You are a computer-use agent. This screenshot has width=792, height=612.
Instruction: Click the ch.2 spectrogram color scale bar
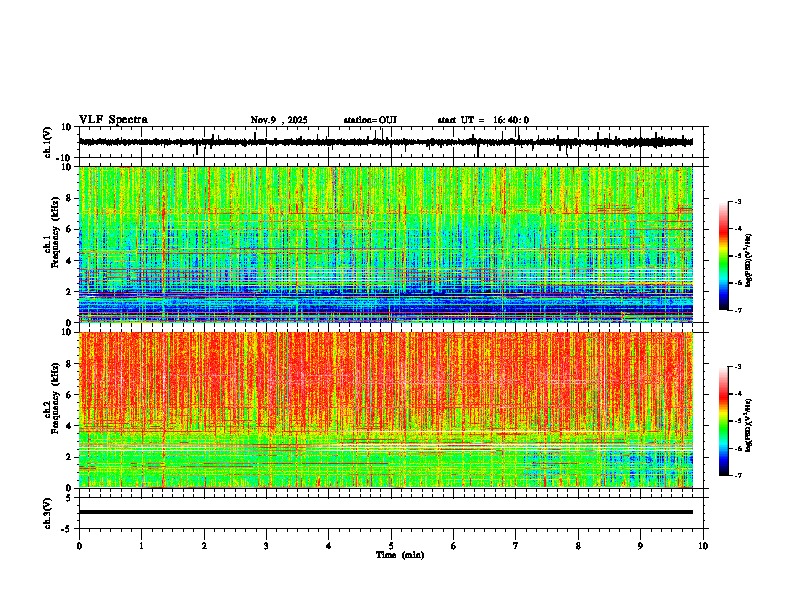tap(723, 421)
